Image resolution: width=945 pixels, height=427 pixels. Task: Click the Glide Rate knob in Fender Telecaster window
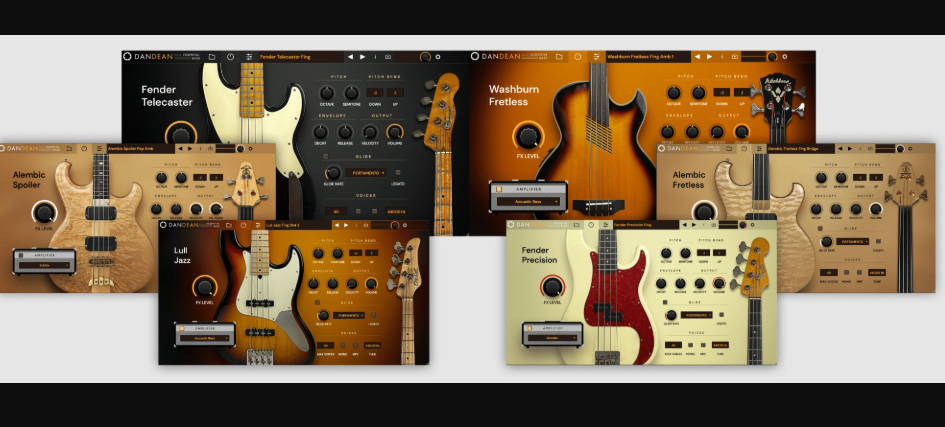point(333,172)
